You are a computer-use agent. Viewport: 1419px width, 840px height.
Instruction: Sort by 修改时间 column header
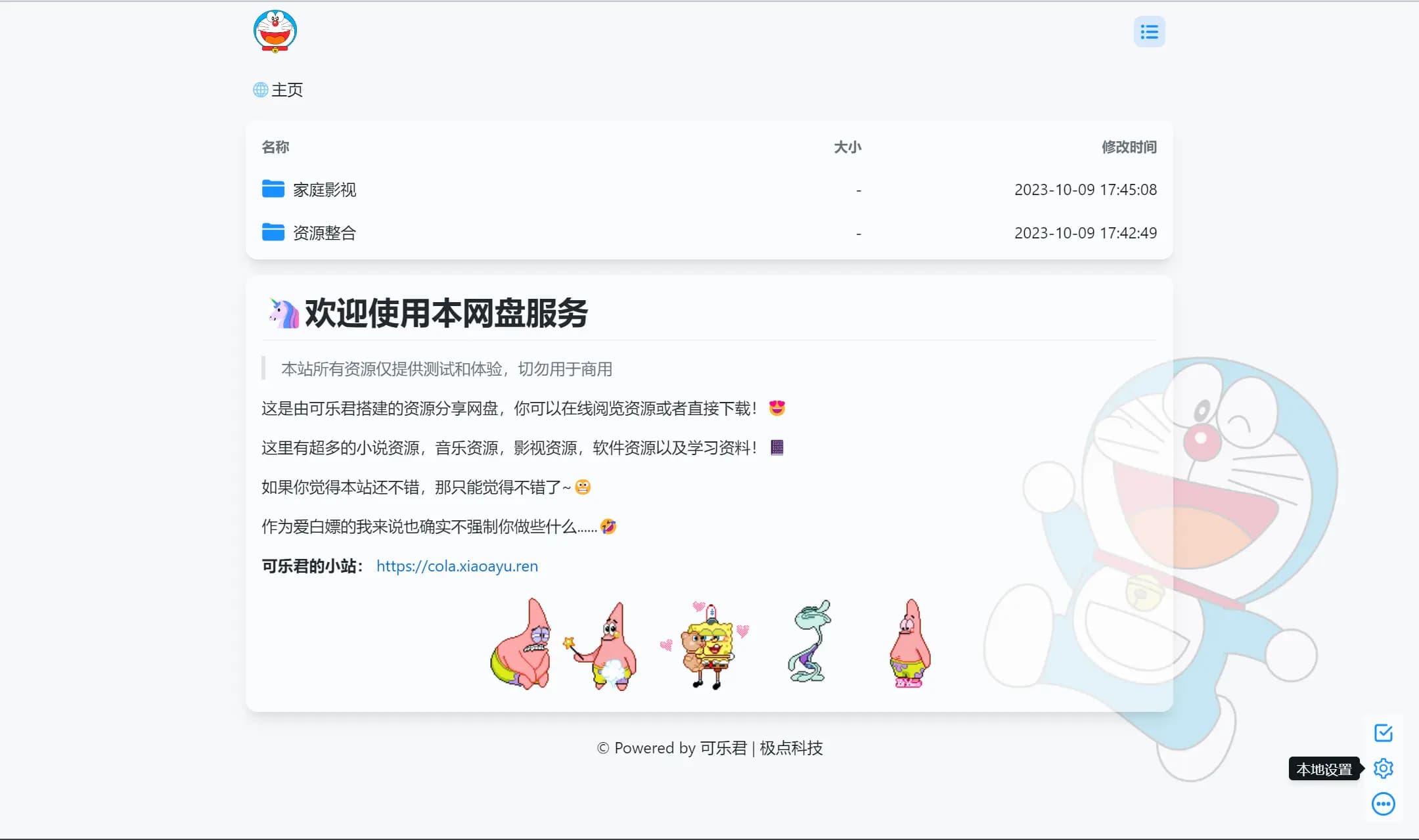point(1129,147)
